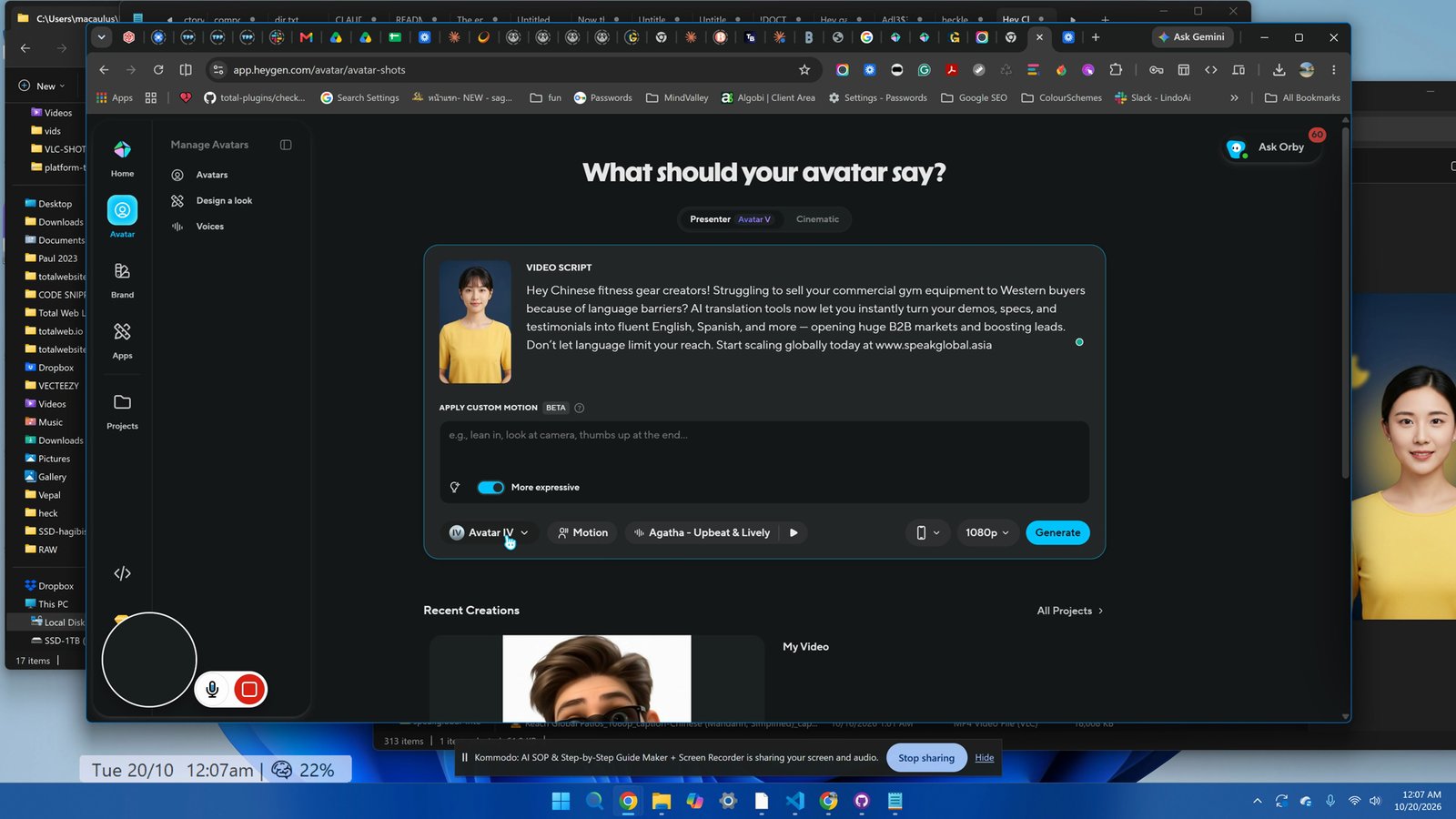
Task: Click the API code icon in sidebar
Action: [122, 573]
